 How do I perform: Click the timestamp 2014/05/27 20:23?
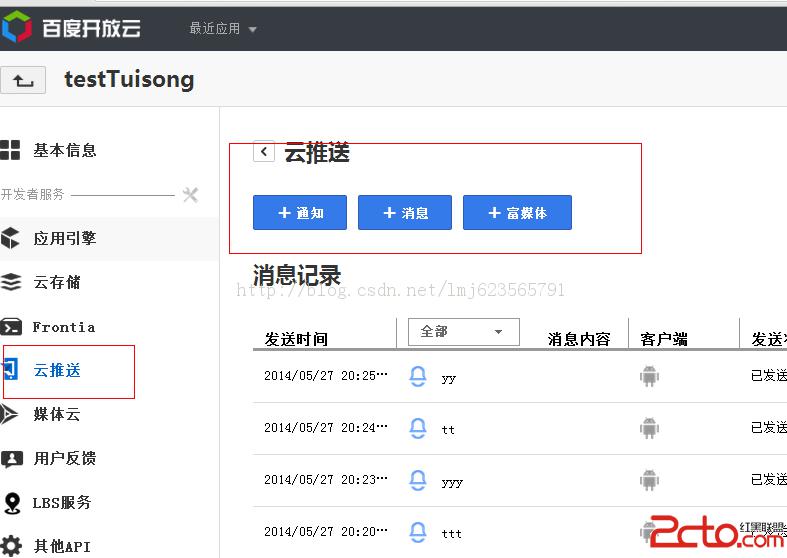tap(326, 480)
